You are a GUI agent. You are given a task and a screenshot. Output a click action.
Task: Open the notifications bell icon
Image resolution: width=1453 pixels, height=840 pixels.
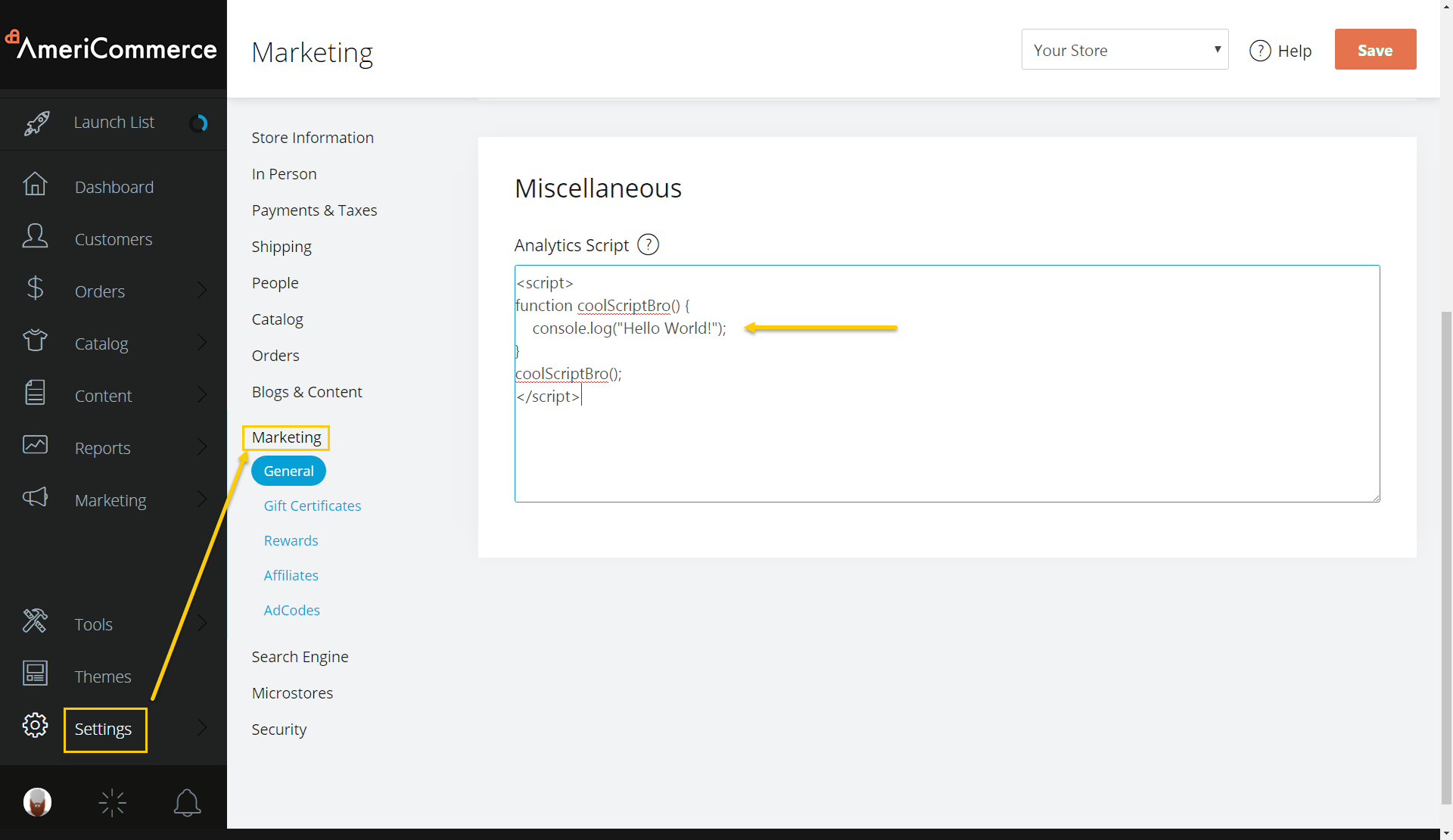point(187,802)
